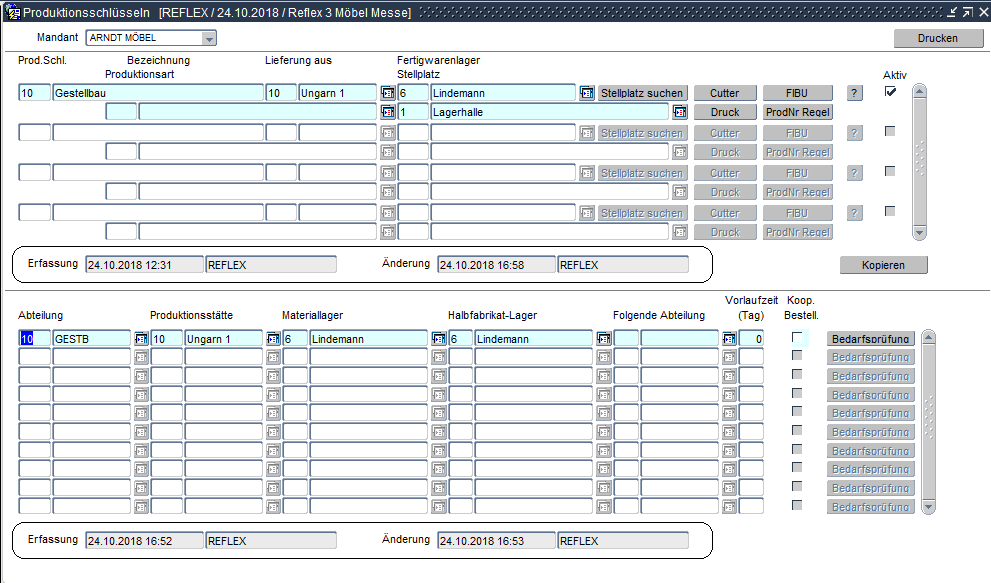Open lookup icon after Halbfabrikat-Lager Lindemann
This screenshot has height=583, width=991.
603,339
